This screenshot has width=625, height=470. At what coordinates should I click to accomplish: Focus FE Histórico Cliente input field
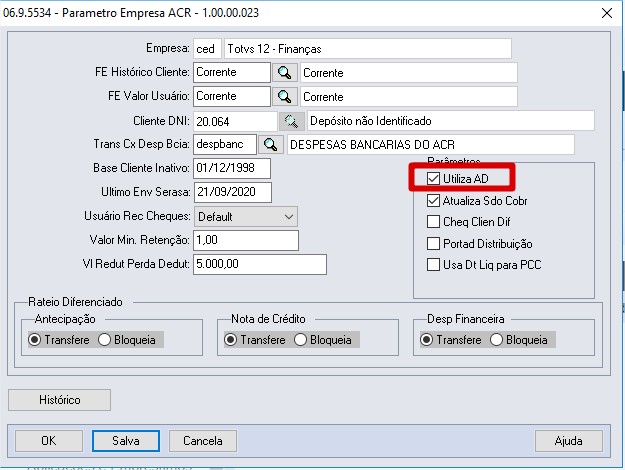click(232, 73)
